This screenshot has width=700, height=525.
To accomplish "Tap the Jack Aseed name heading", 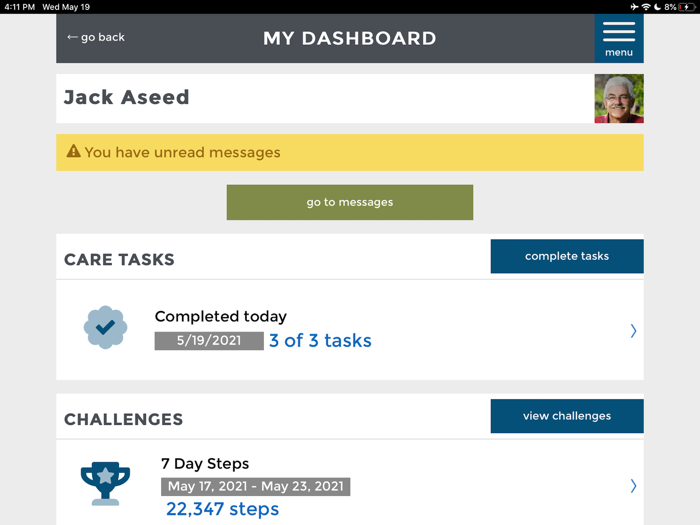I will point(127,98).
